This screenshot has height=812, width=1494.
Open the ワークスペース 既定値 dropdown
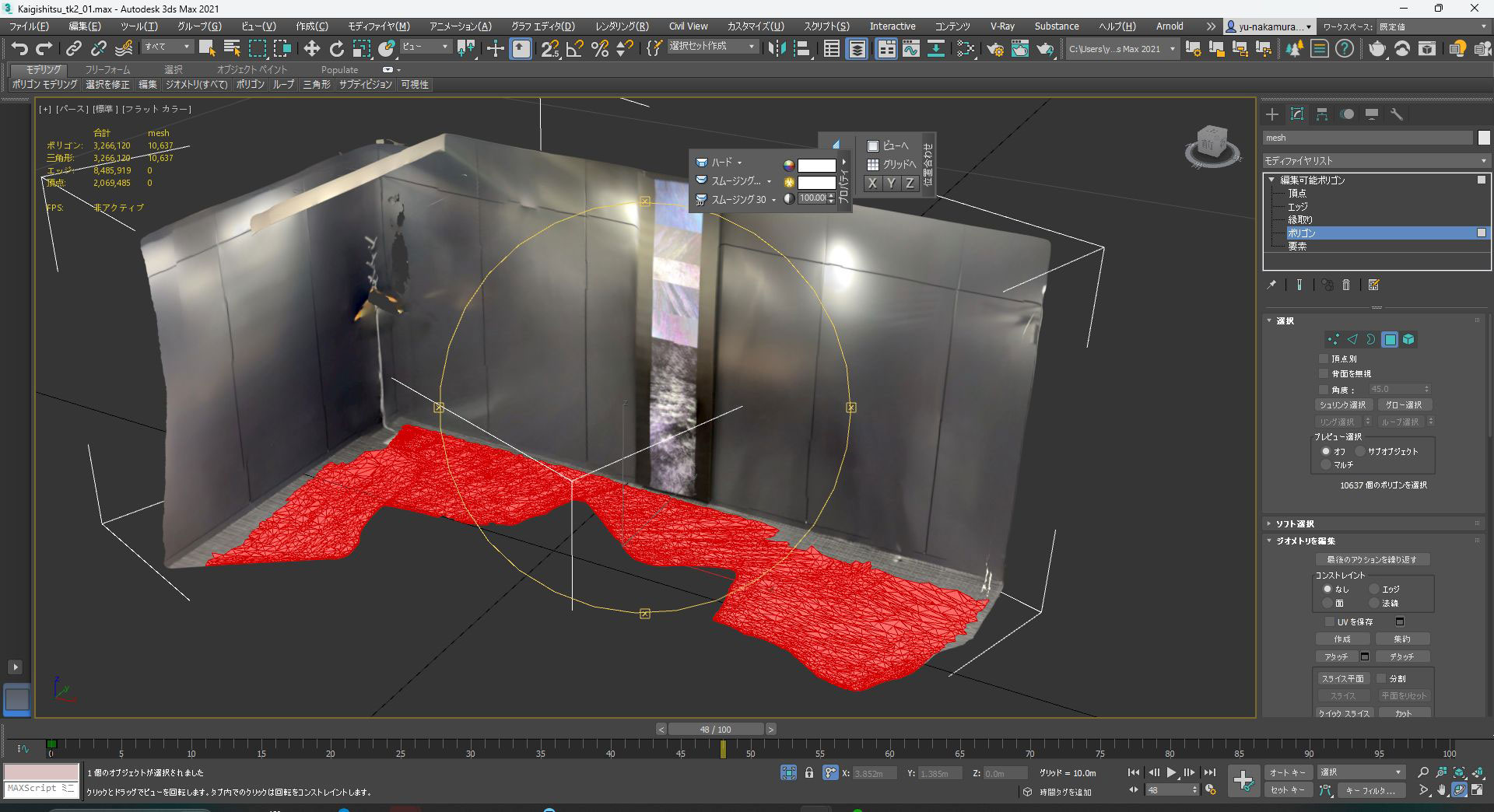click(1433, 26)
